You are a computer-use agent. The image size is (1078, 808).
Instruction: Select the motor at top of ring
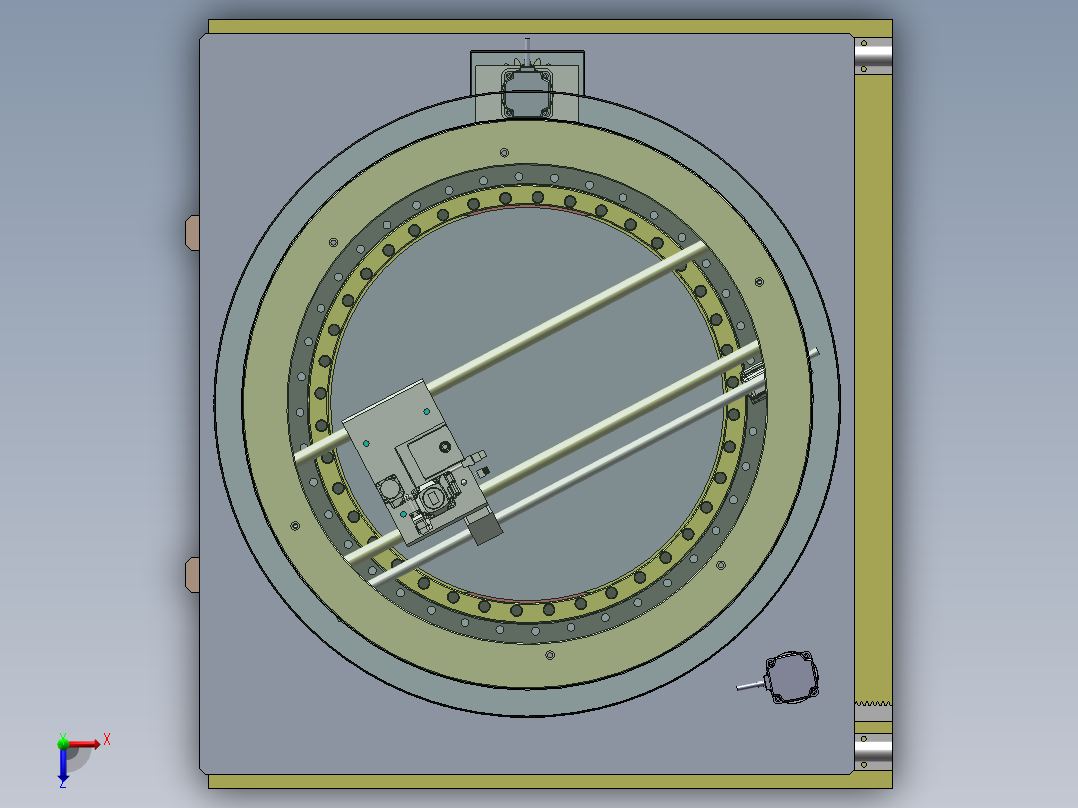pos(527,93)
